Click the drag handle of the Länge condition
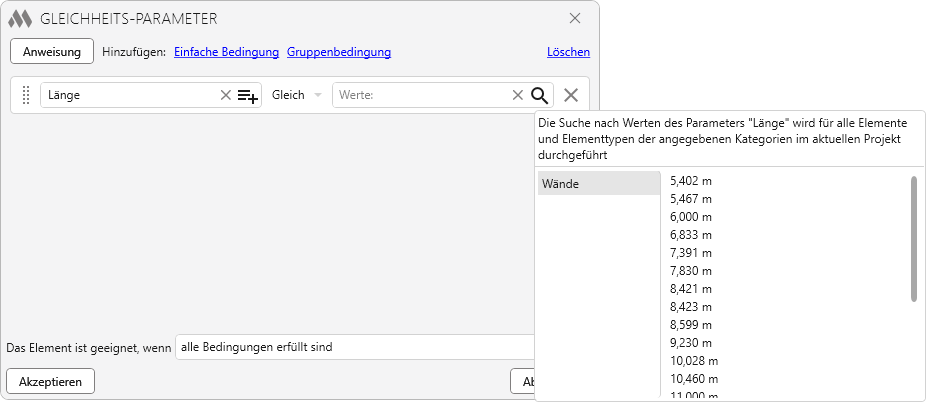 (x=27, y=95)
